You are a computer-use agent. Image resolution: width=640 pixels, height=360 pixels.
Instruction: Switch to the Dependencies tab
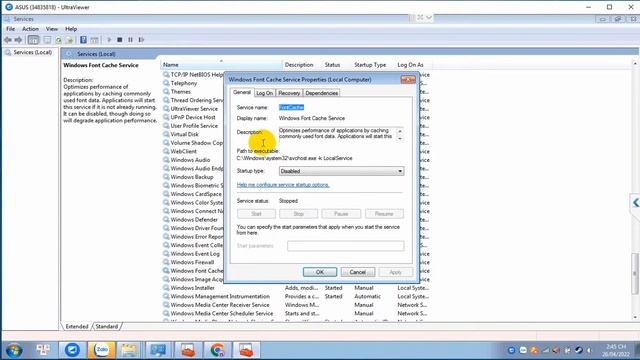[x=321, y=93]
